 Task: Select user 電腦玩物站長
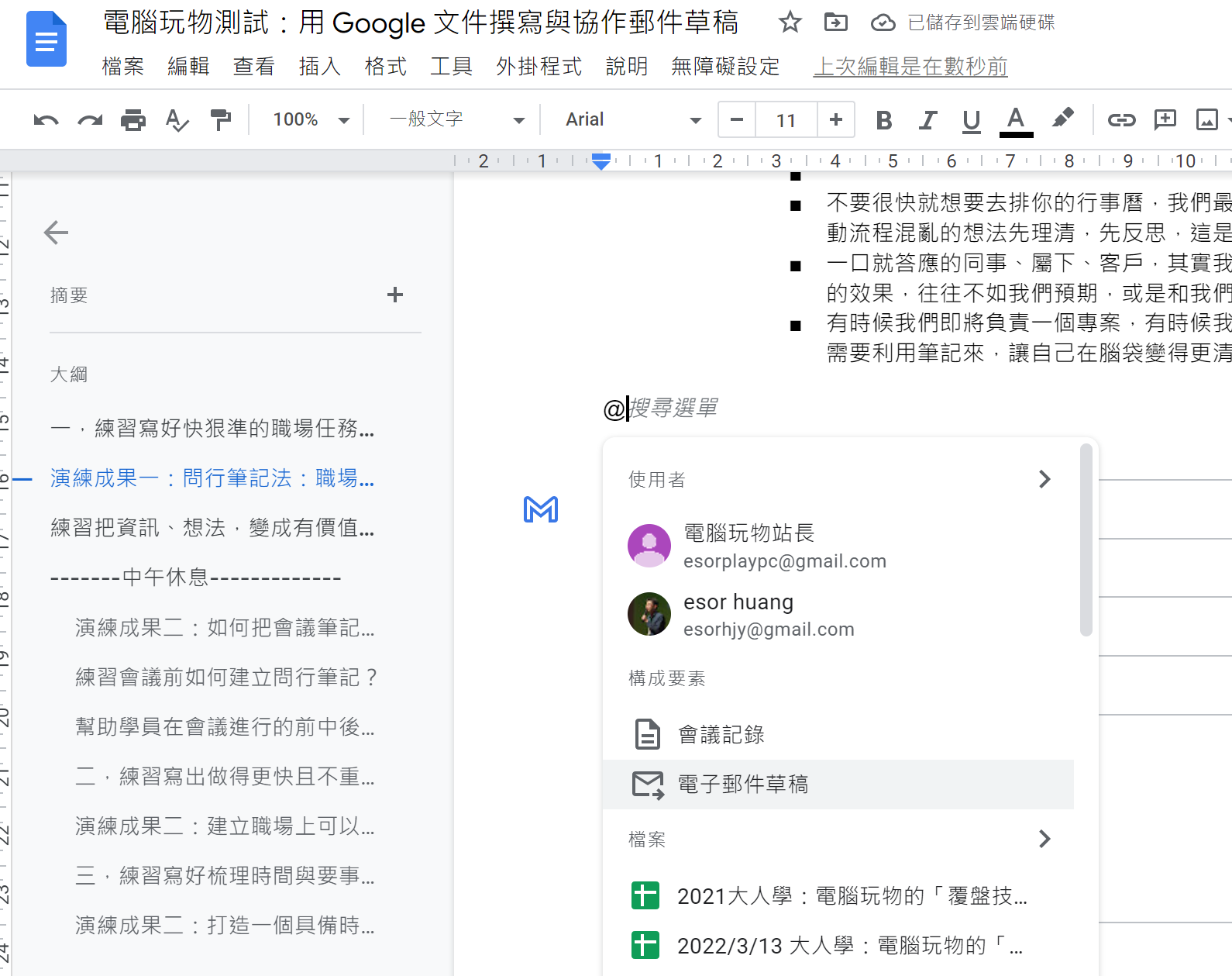pyautogui.click(x=839, y=546)
